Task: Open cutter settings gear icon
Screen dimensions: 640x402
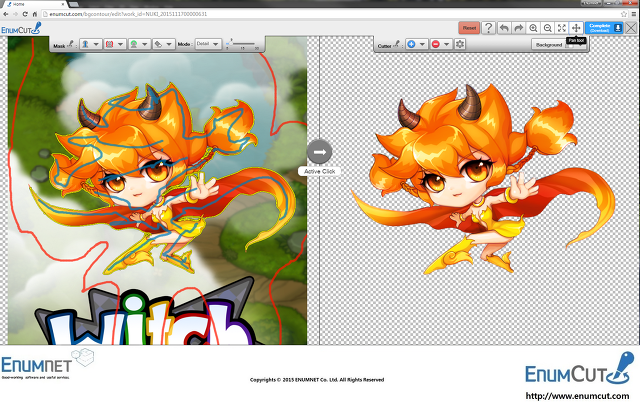Action: [460, 44]
